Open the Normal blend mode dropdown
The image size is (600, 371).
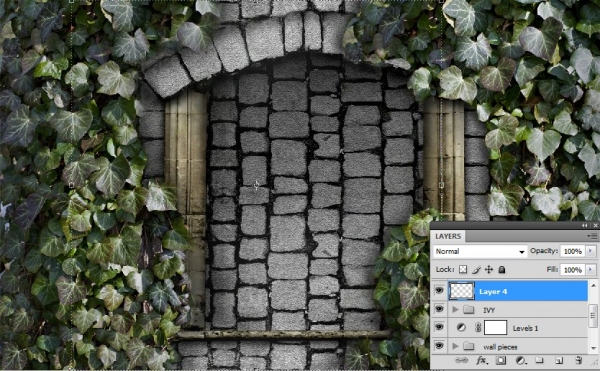point(480,251)
